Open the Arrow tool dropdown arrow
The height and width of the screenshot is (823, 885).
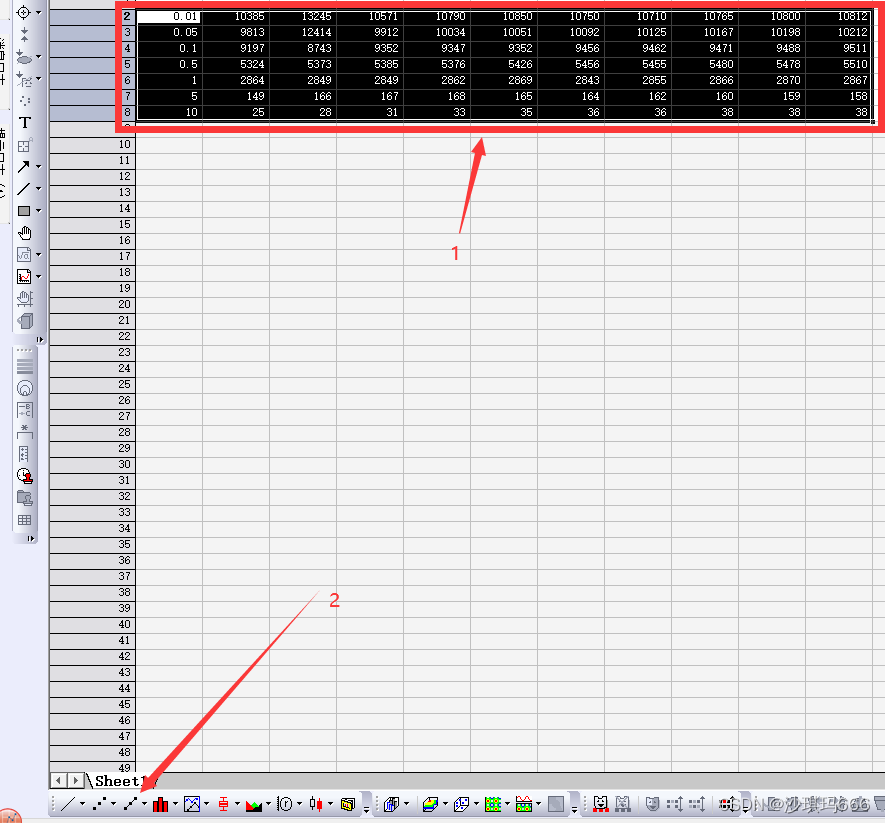pos(38,167)
